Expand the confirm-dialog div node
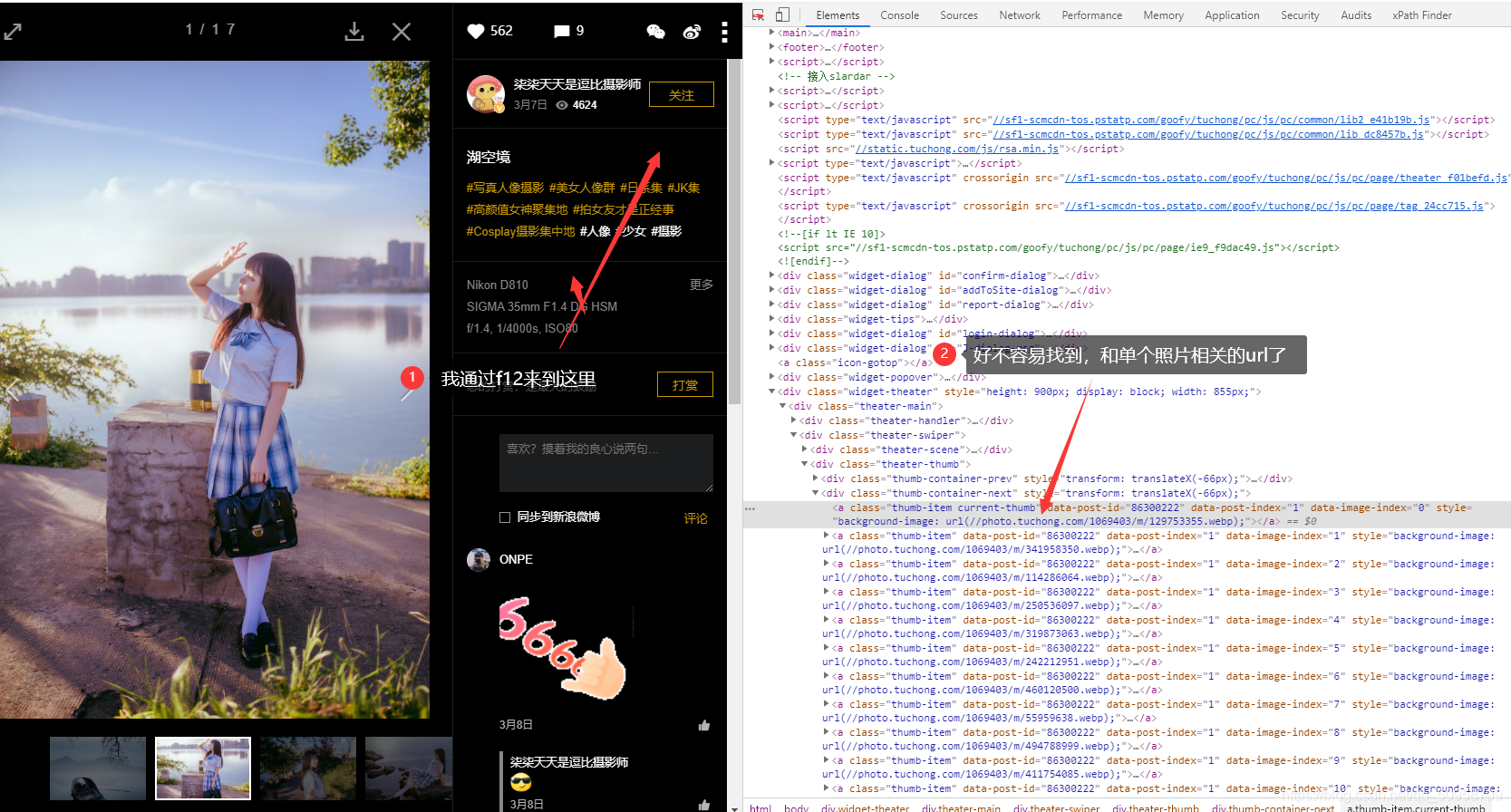This screenshot has width=1511, height=812. (x=771, y=275)
